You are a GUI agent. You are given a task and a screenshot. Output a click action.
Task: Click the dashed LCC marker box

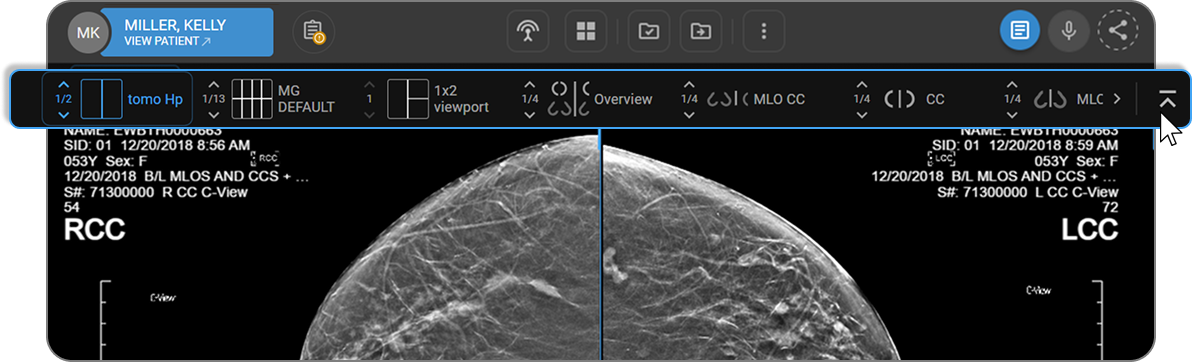coord(942,159)
